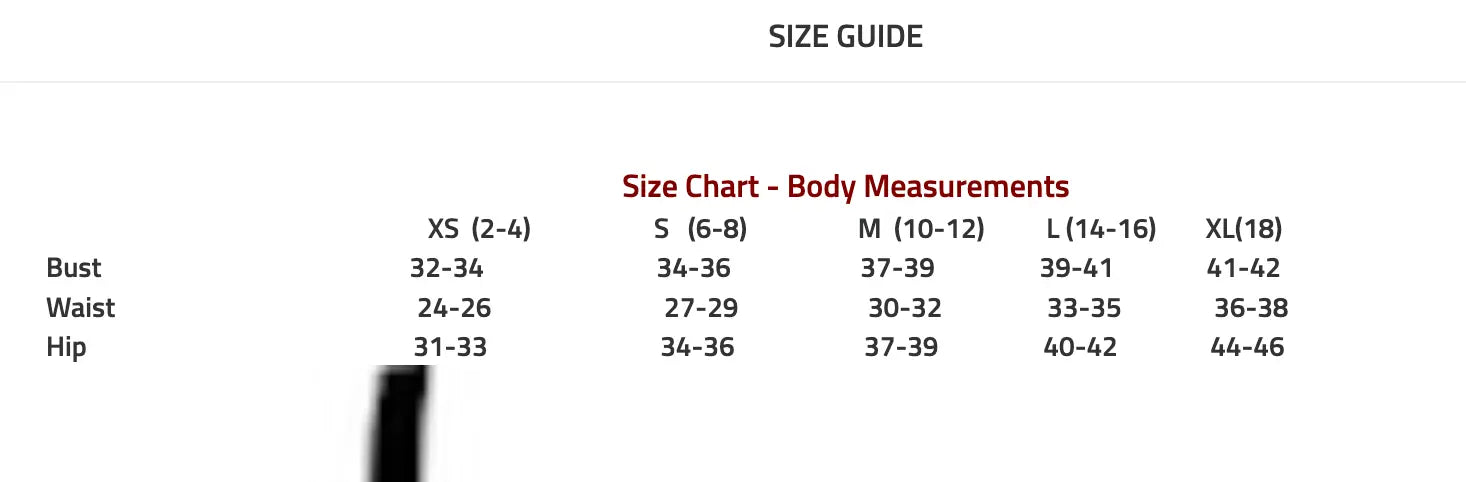1466x482 pixels.
Task: Click the XS waist value 24-26
Action: [454, 308]
